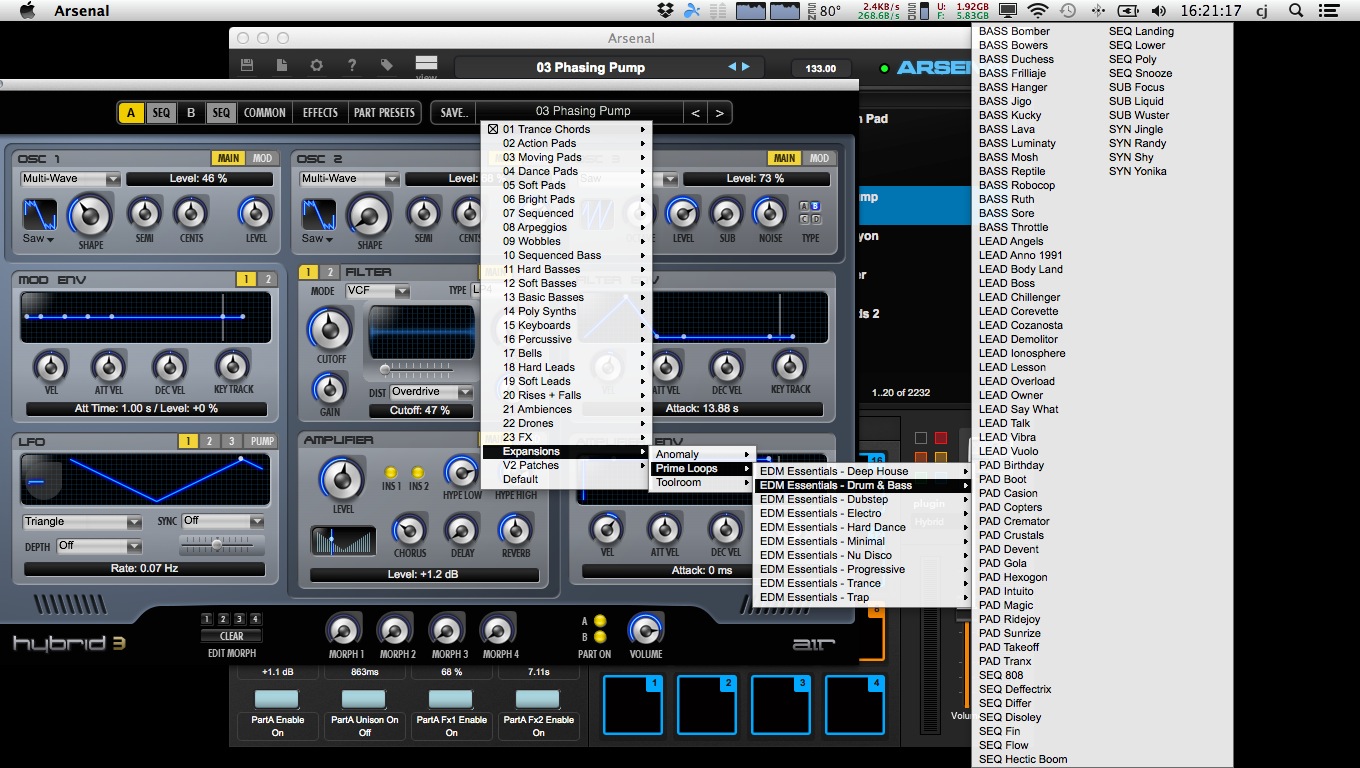Screen dimensions: 1360x768
Task: Open Spotlight search in the menu bar
Action: pos(1296,11)
